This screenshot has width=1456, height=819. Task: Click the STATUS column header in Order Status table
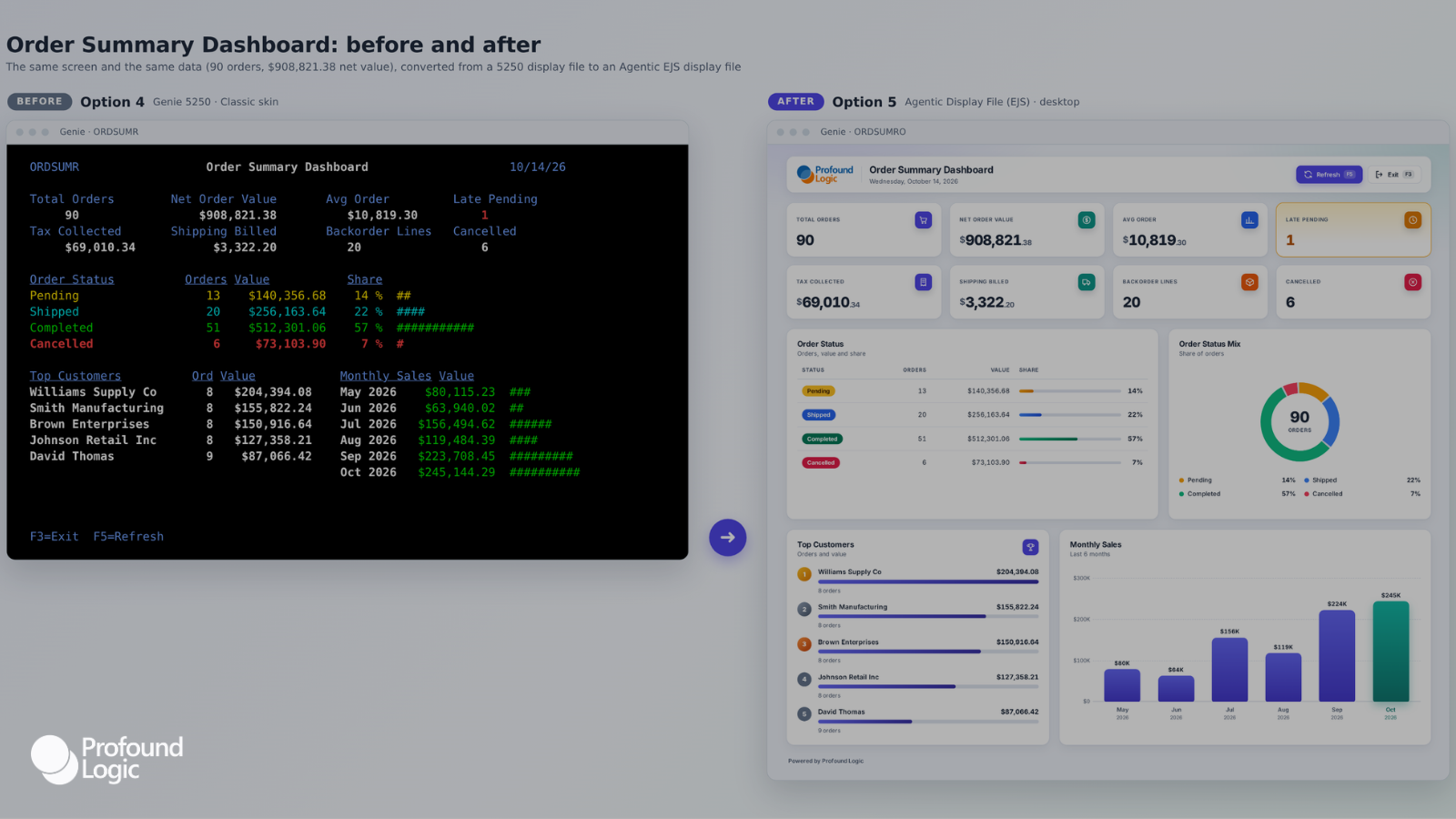(x=813, y=370)
